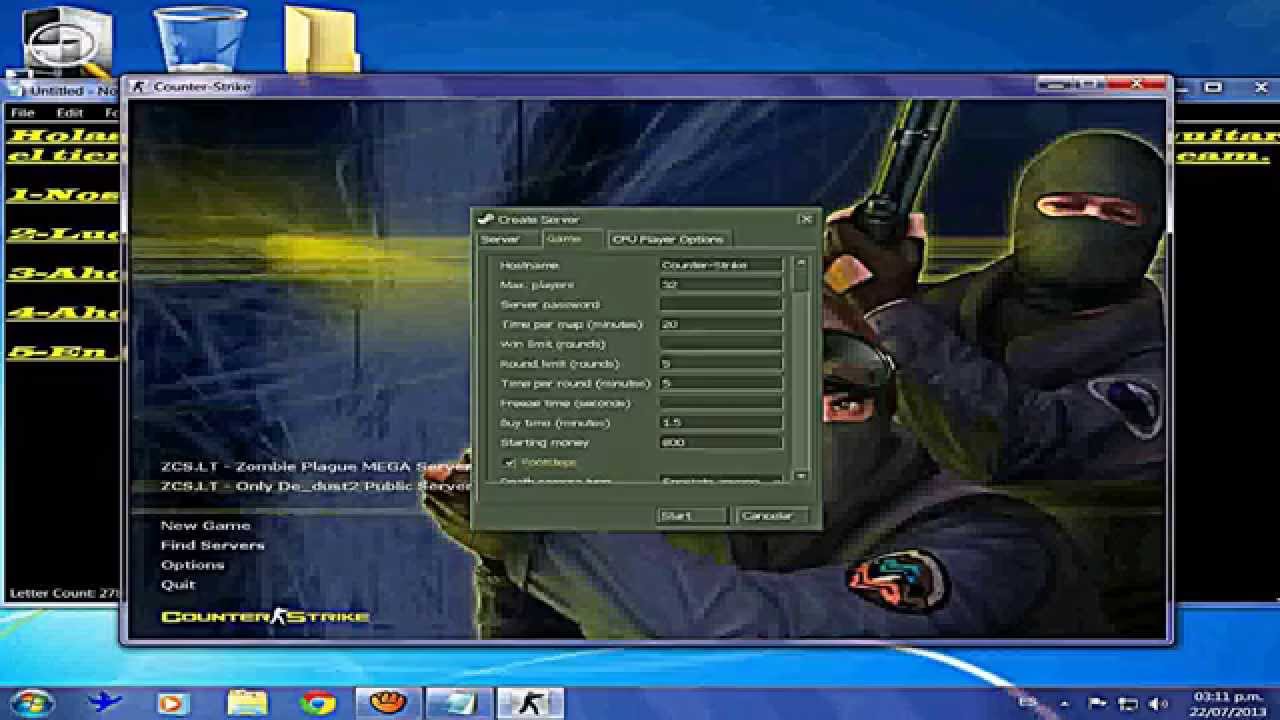
Task: Open the Edit menu in Notepad
Action: (x=69, y=113)
